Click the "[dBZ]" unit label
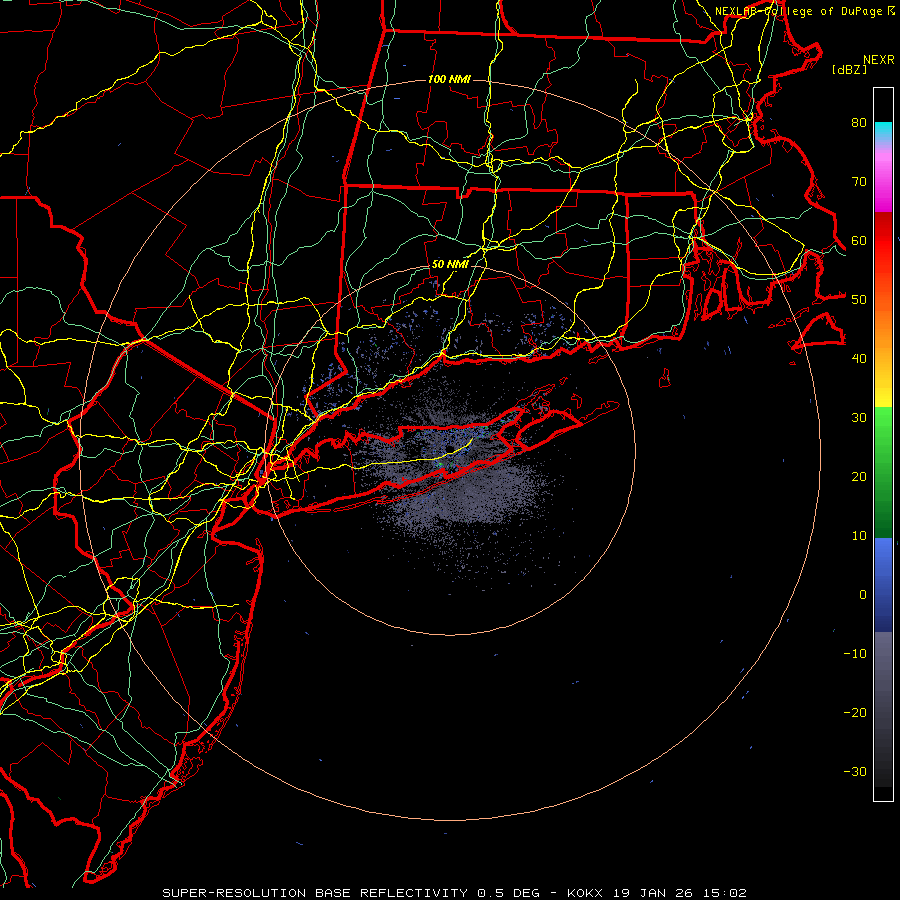 849,69
